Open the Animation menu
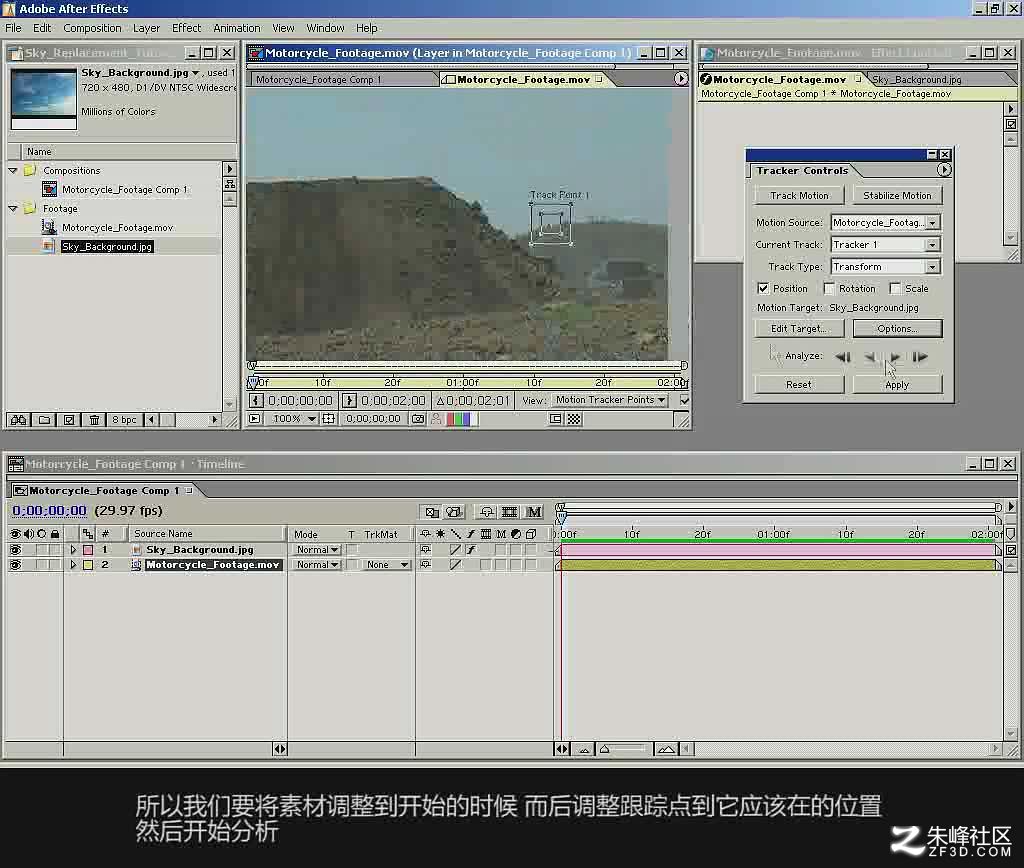Viewport: 1024px width, 868px height. (x=236, y=28)
